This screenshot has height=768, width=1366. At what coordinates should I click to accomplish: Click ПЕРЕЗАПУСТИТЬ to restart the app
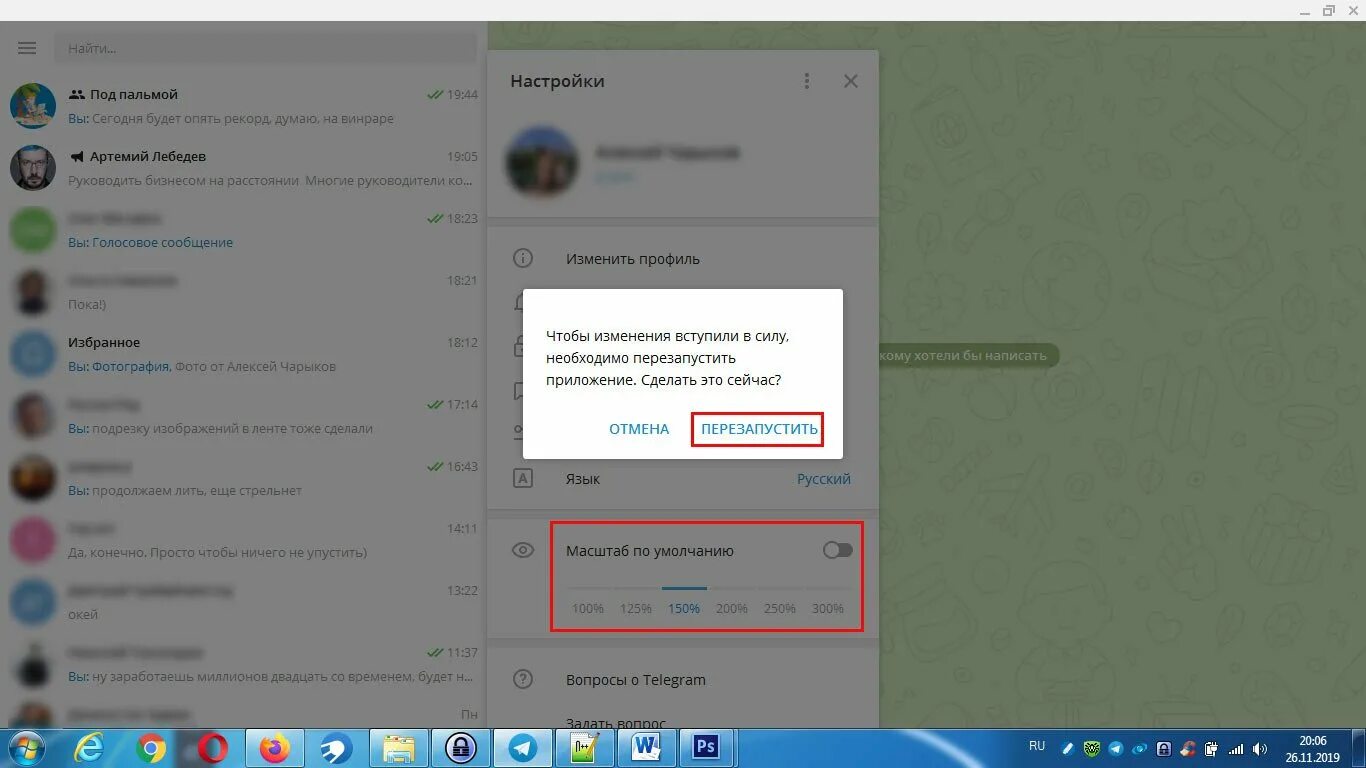(759, 429)
